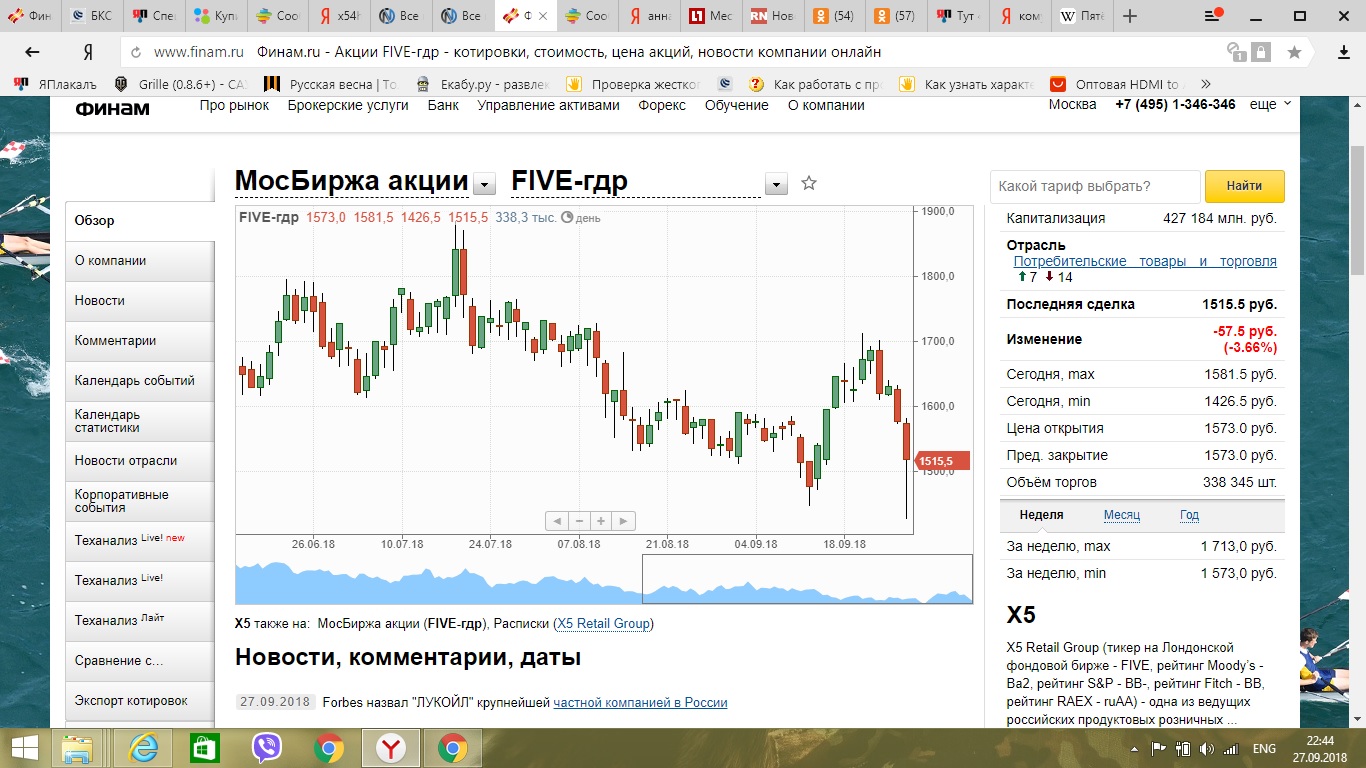Open the network status tray icon
Screen dimensions: 1366x768
(x=1231, y=748)
